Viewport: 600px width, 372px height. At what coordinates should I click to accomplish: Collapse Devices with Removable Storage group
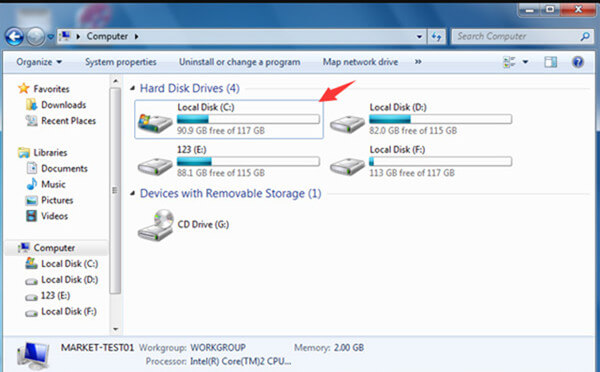click(132, 194)
